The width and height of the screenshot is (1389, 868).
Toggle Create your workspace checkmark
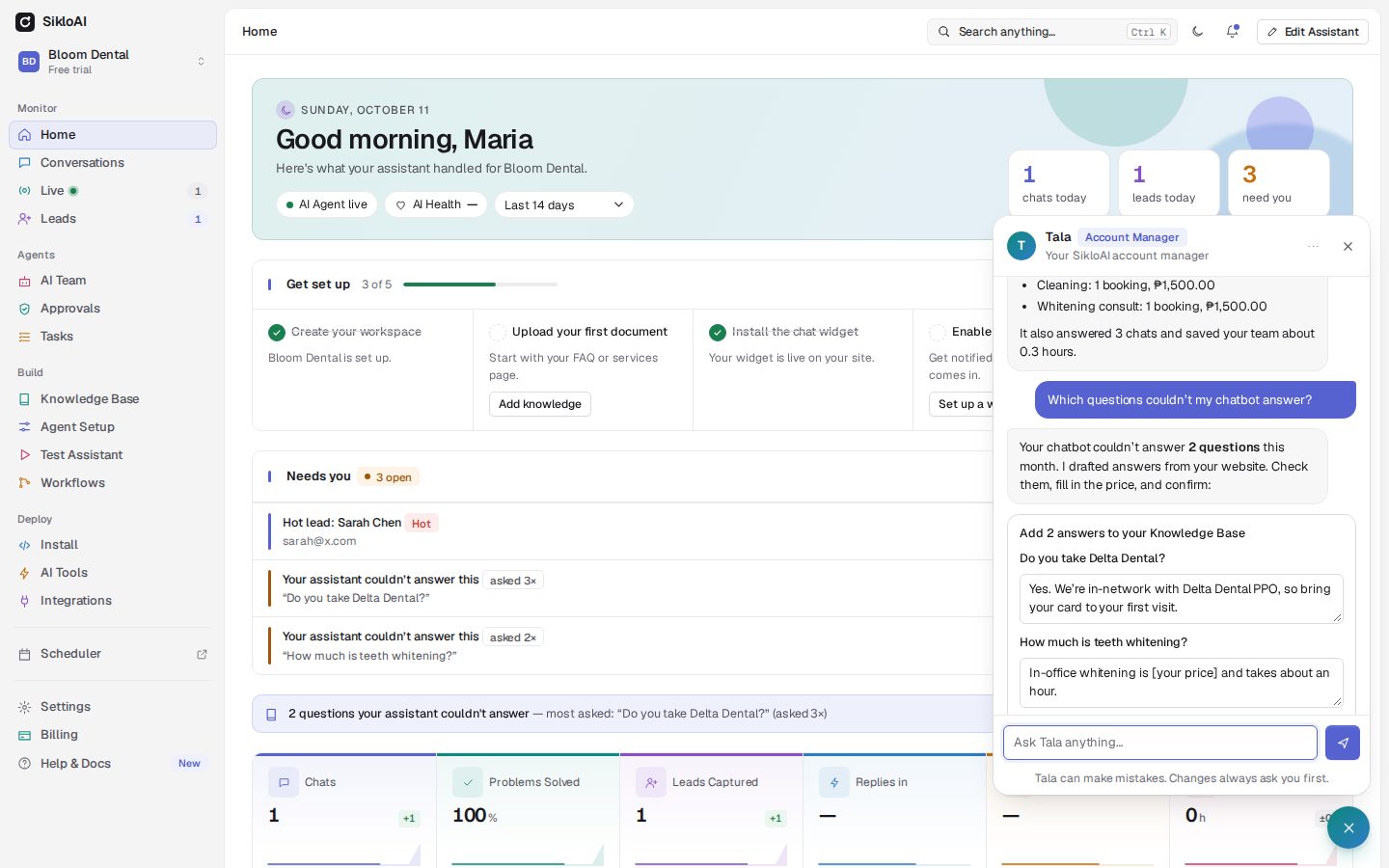point(277,333)
